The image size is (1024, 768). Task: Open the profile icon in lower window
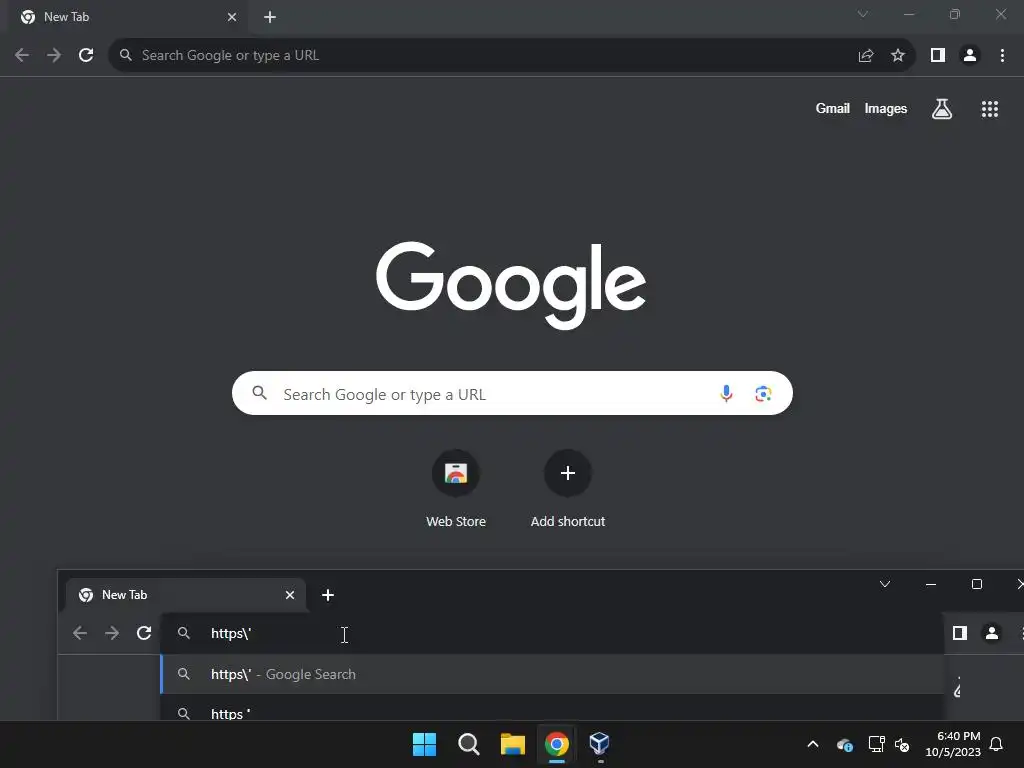pyautogui.click(x=991, y=633)
